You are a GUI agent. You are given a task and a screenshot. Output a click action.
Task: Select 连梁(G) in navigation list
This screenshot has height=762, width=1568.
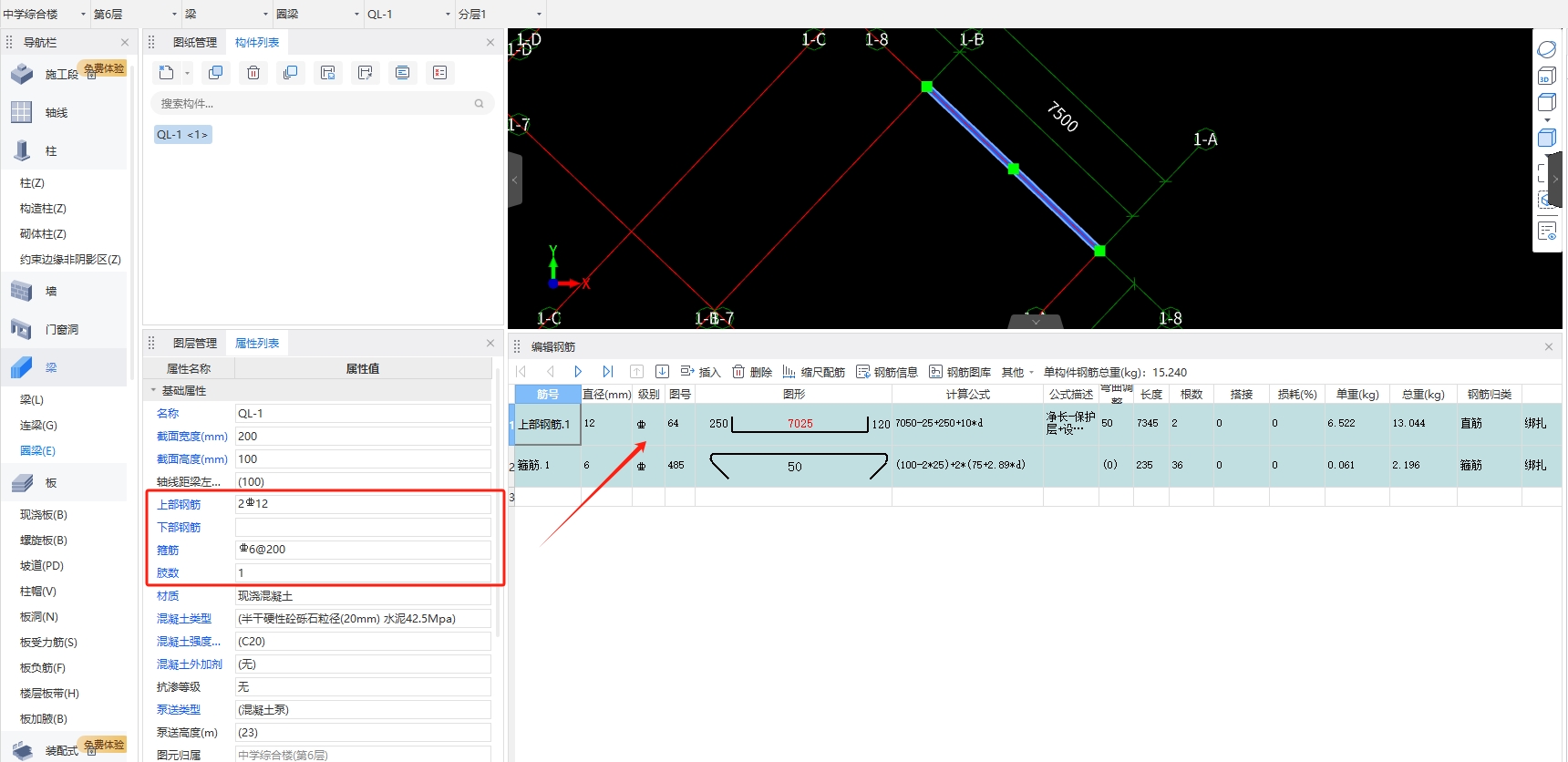[38, 426]
